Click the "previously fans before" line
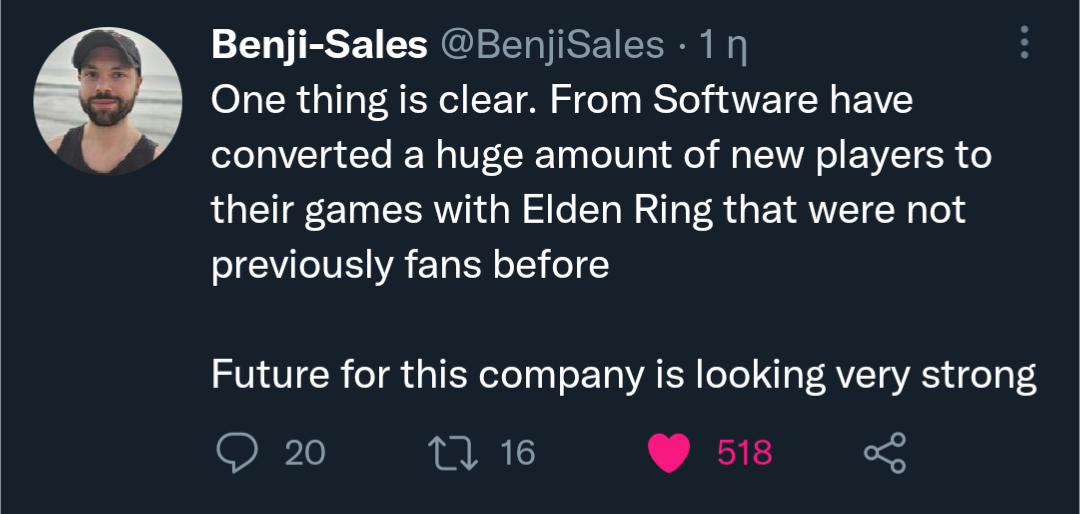Viewport: 1080px width, 514px height. [410, 266]
